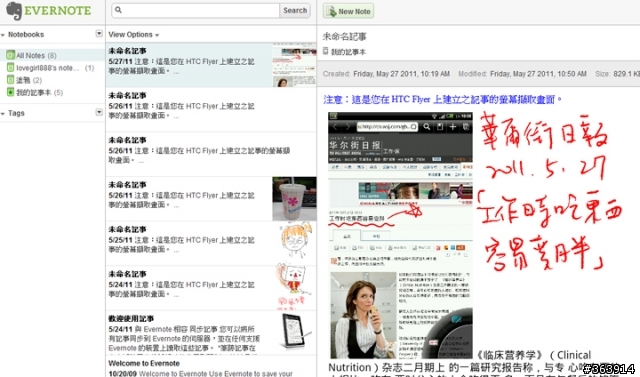
Task: Select All Notes (8) notebook
Action: 52,55
